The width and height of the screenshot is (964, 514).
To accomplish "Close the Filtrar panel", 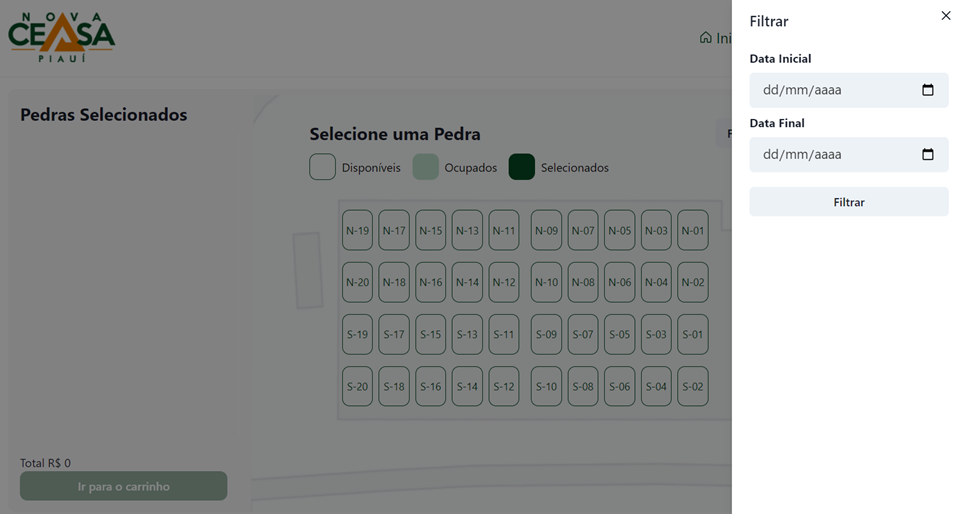I will click(946, 16).
